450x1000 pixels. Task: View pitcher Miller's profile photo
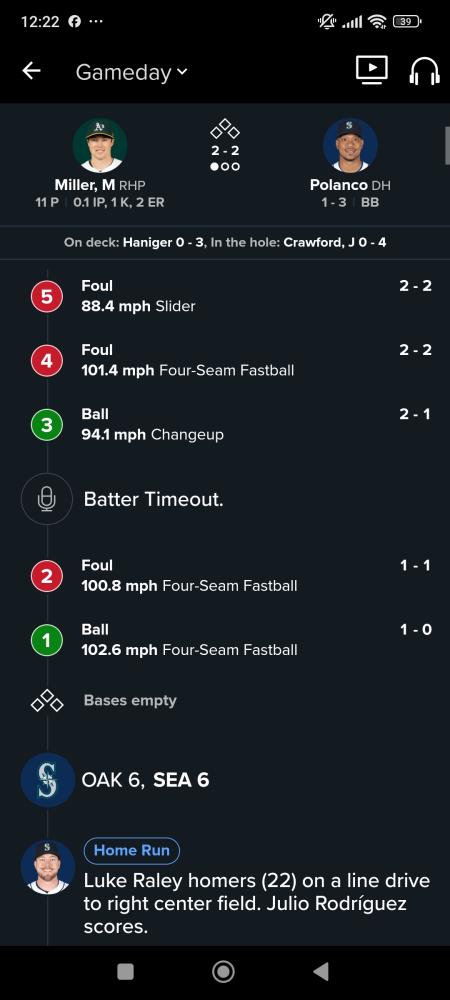pyautogui.click(x=100, y=145)
